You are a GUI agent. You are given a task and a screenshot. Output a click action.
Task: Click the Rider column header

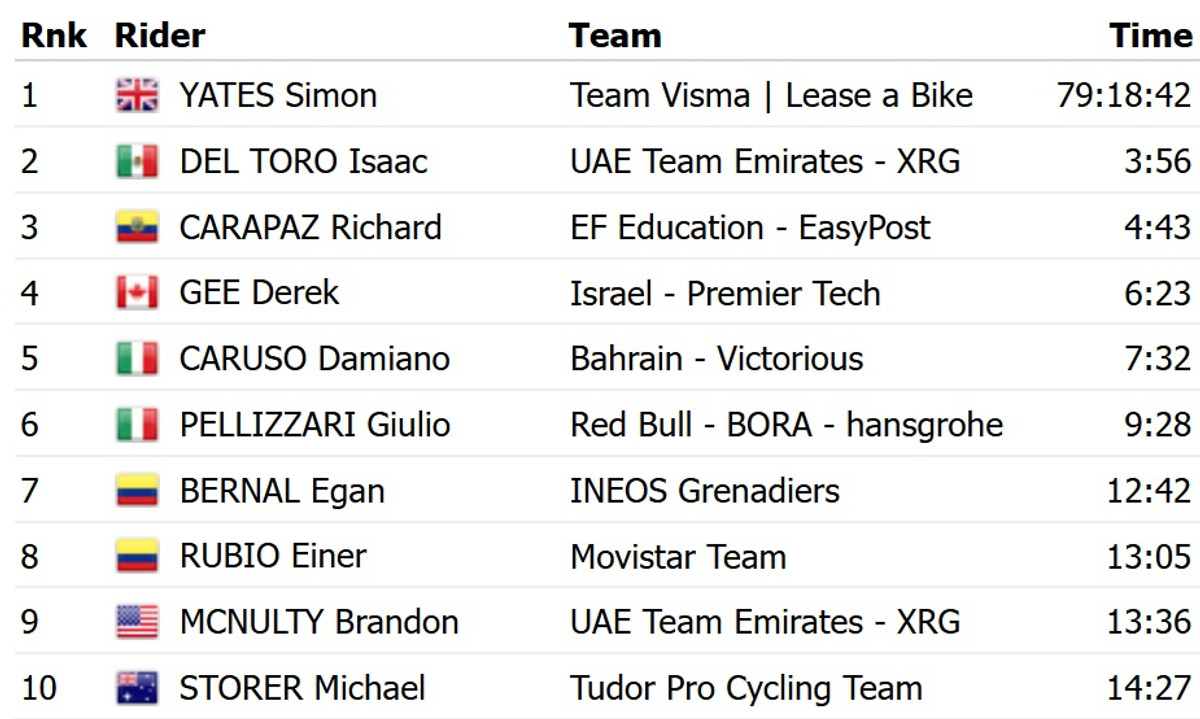[160, 36]
